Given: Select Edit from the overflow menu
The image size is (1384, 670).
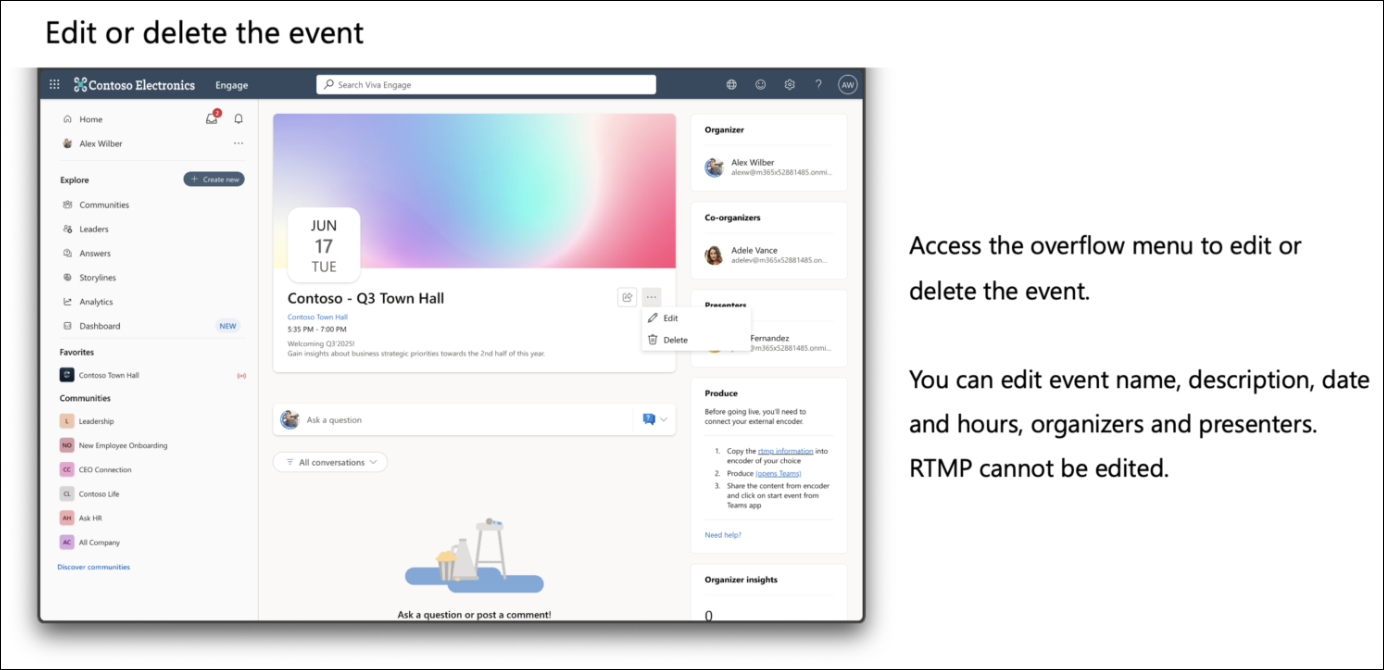Looking at the screenshot, I should click(x=669, y=318).
